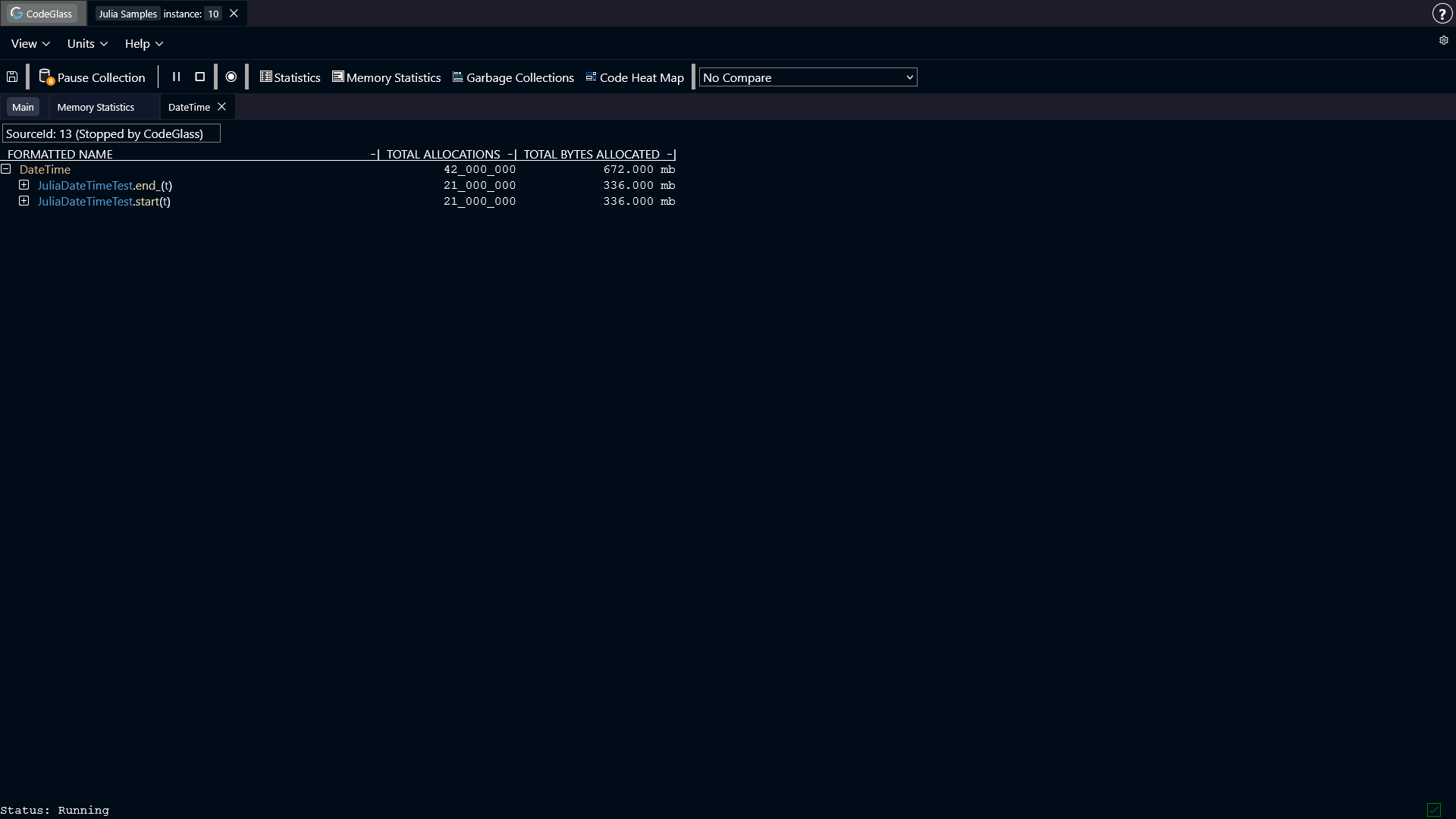This screenshot has height=819, width=1456.
Task: Click the pause playback icon
Action: (176, 77)
